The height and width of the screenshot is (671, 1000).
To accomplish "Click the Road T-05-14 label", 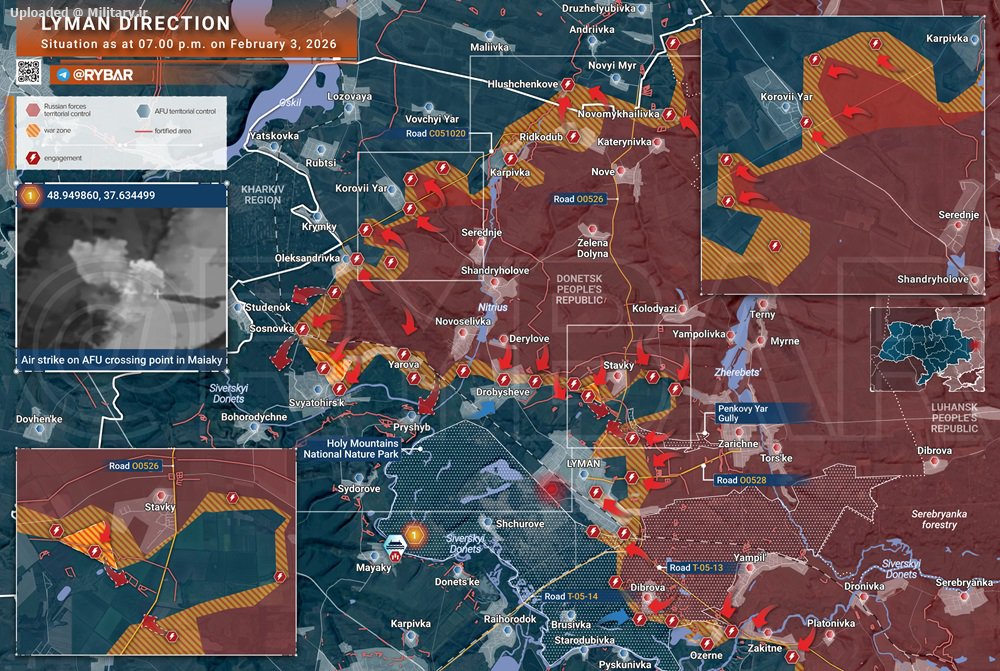I will tap(571, 596).
